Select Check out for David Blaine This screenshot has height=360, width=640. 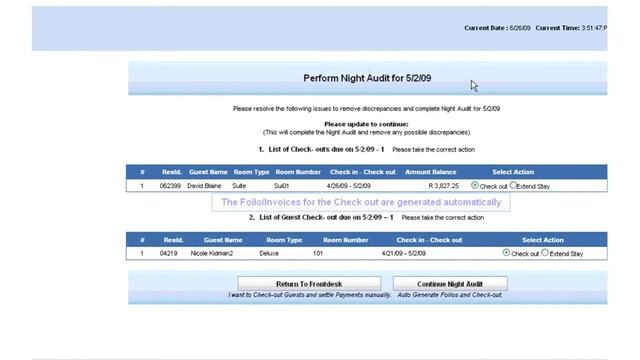[x=475, y=185]
